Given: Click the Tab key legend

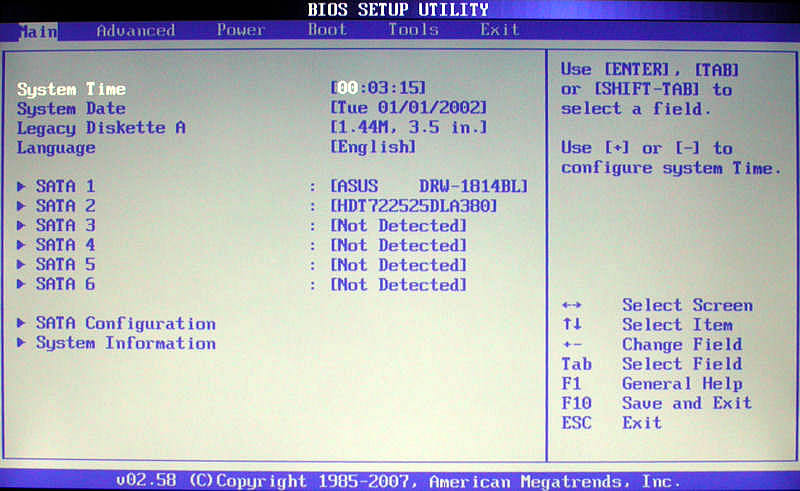Looking at the screenshot, I should (x=577, y=364).
